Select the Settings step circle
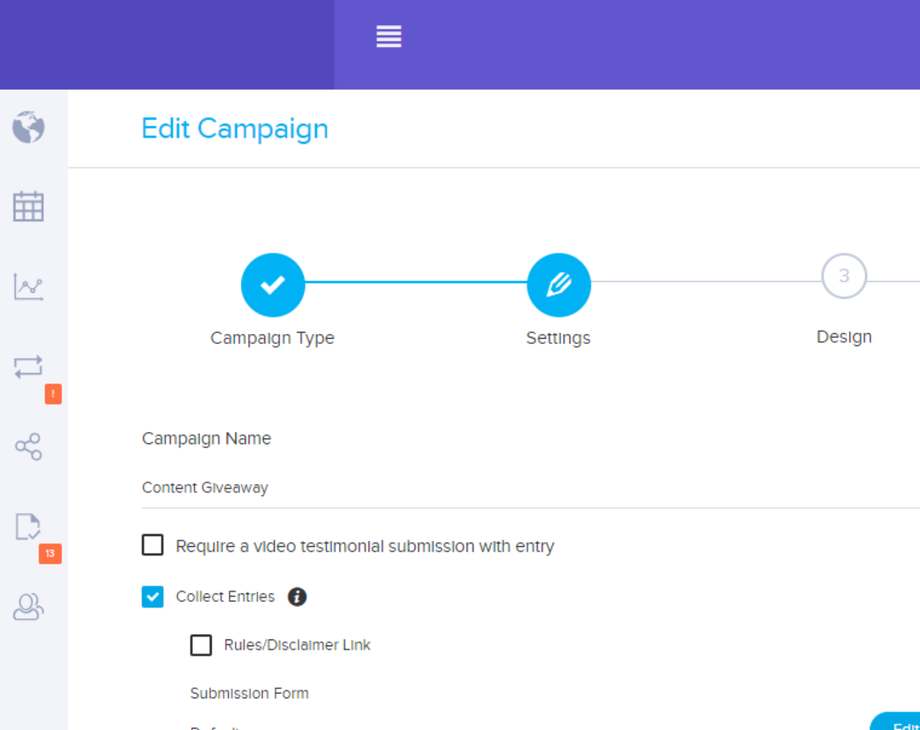This screenshot has height=730, width=920. 559,285
